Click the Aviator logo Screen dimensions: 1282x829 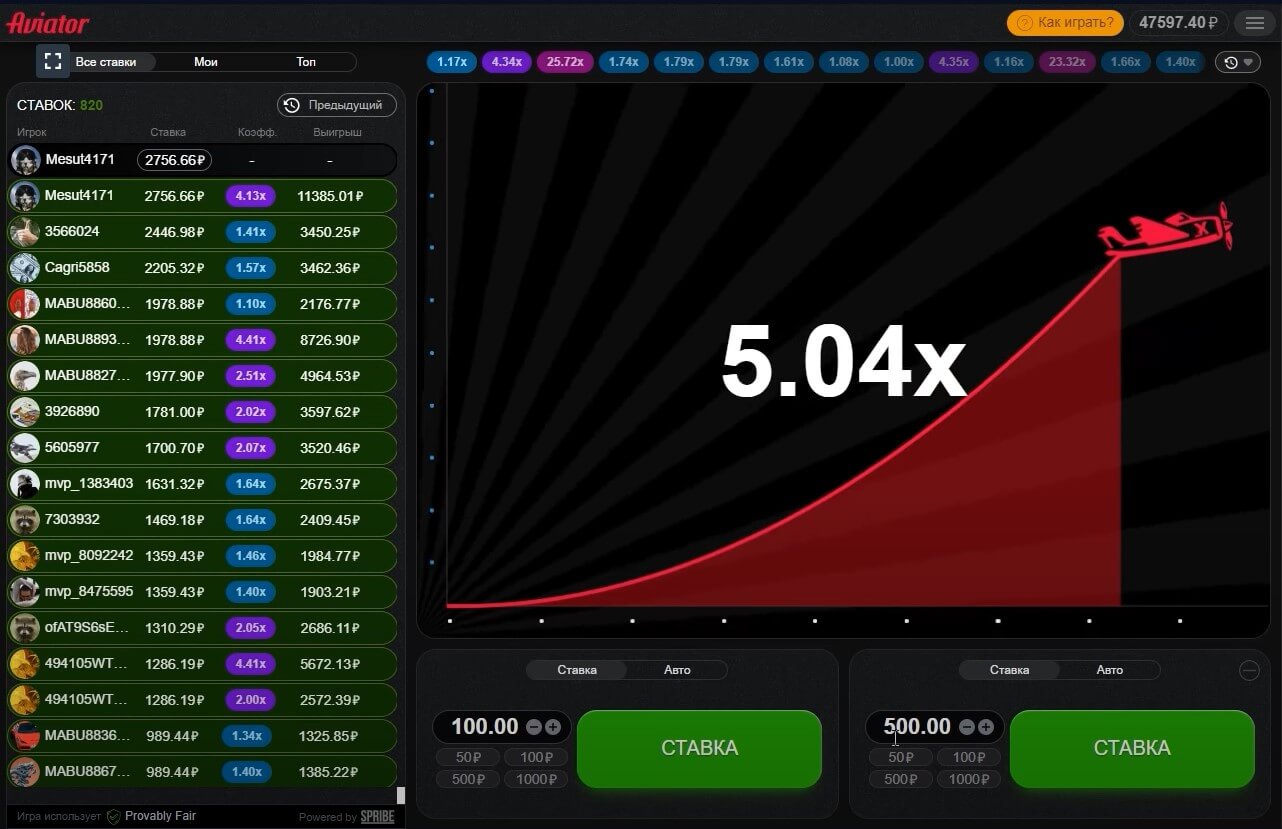48,23
